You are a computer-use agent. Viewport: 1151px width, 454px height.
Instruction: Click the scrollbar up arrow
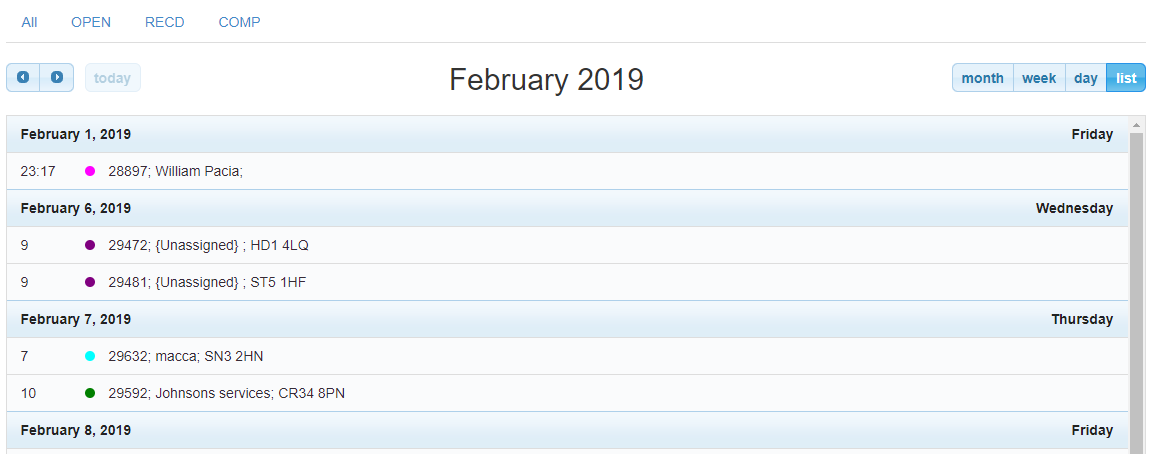coord(1136,124)
